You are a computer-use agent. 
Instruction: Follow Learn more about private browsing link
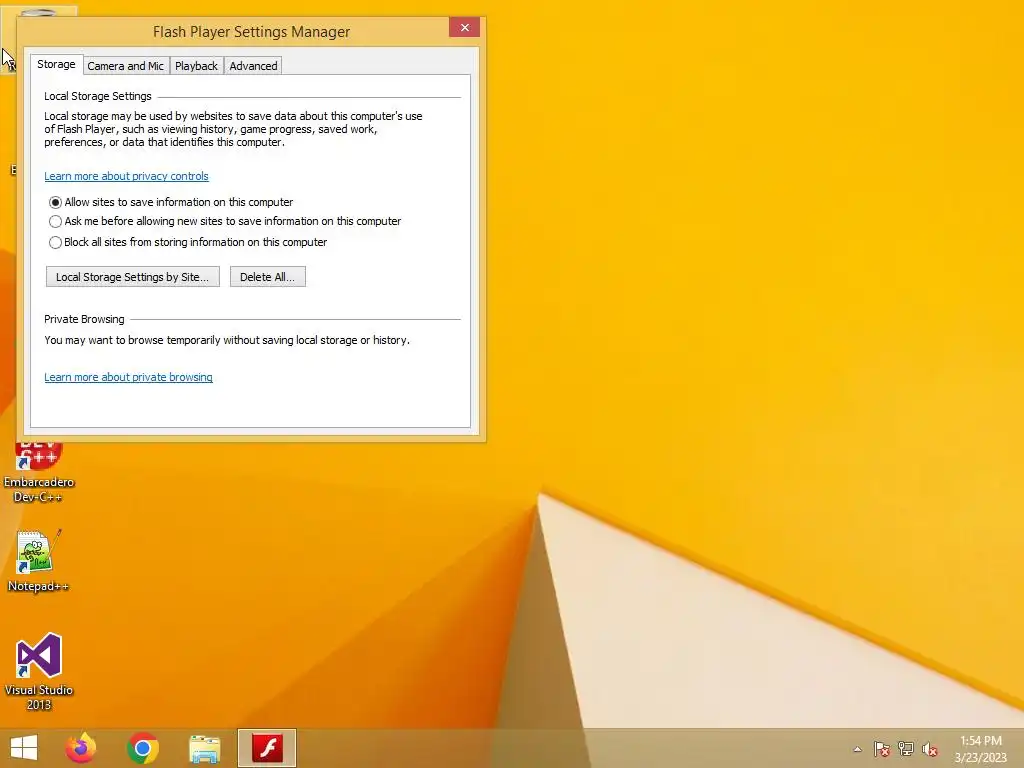pos(128,377)
